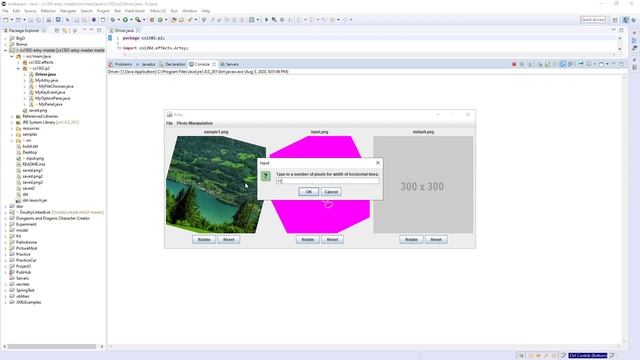This screenshot has width=640, height=360.
Task: Select Dungeons and Dragons Character Creator project
Action: click(x=53, y=218)
